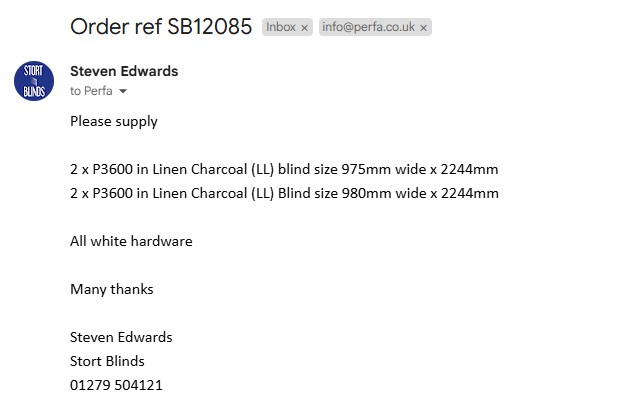Image resolution: width=628 pixels, height=414 pixels.
Task: Click the 980mm wide order line
Action: [x=284, y=193]
